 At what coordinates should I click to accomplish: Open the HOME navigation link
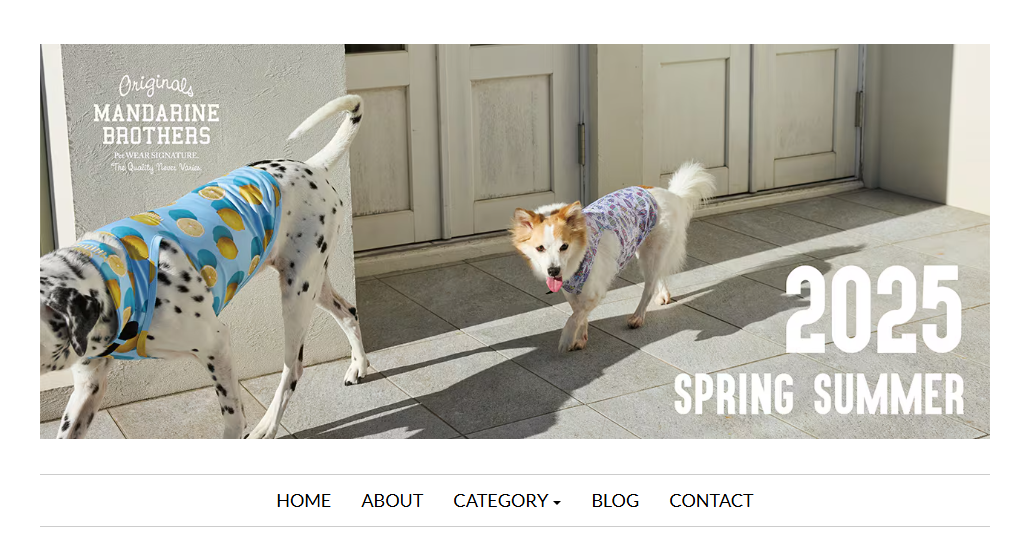click(x=304, y=501)
